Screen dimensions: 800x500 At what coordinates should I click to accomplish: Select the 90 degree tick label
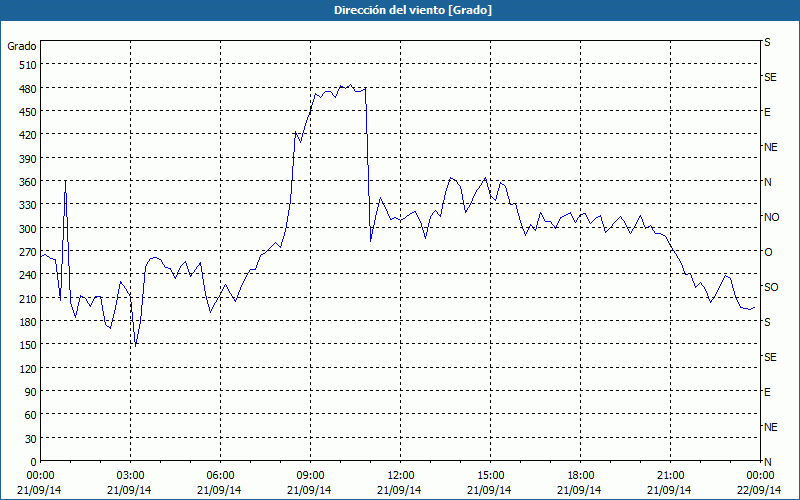[31, 392]
